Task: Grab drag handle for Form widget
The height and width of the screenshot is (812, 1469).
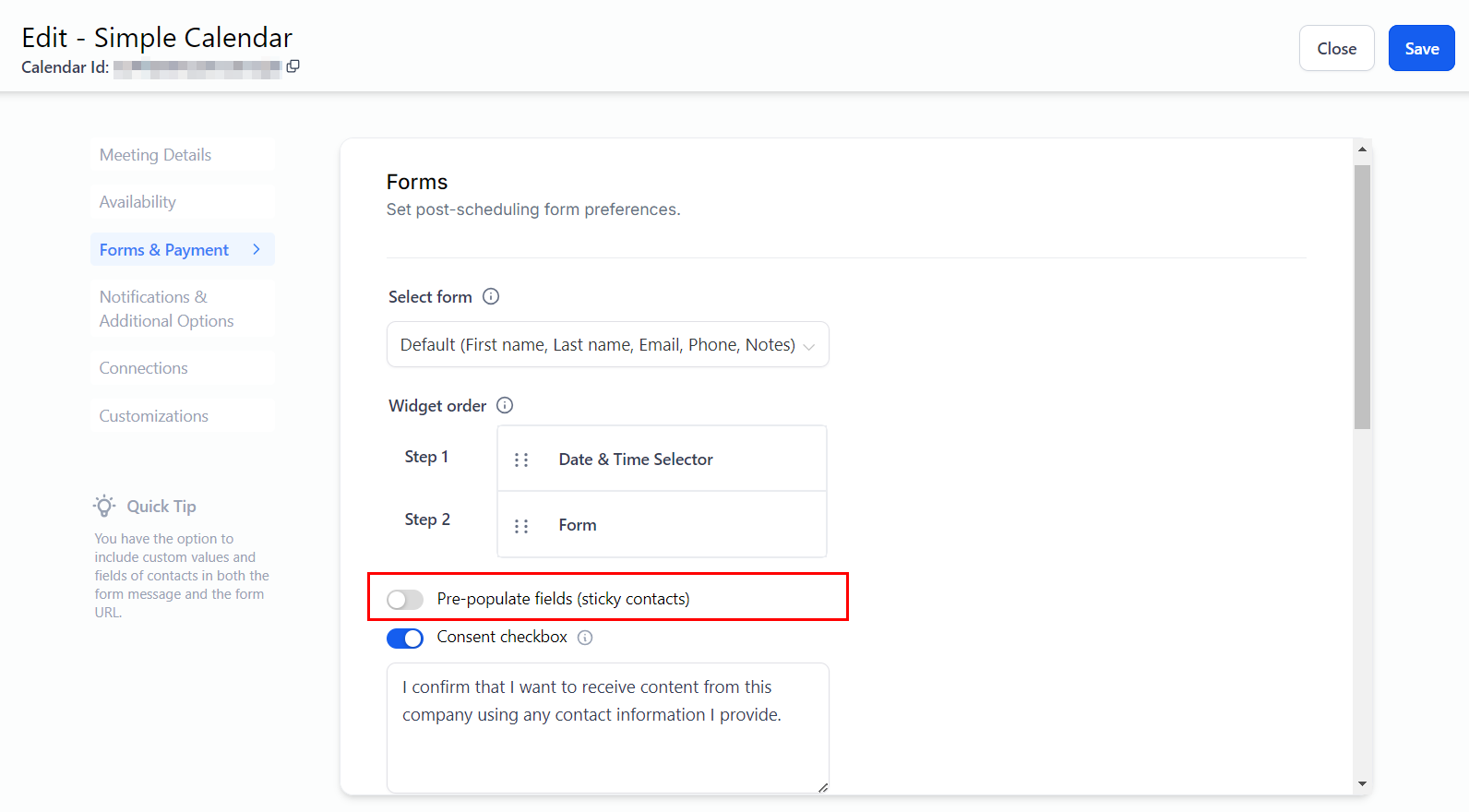Action: 521,526
